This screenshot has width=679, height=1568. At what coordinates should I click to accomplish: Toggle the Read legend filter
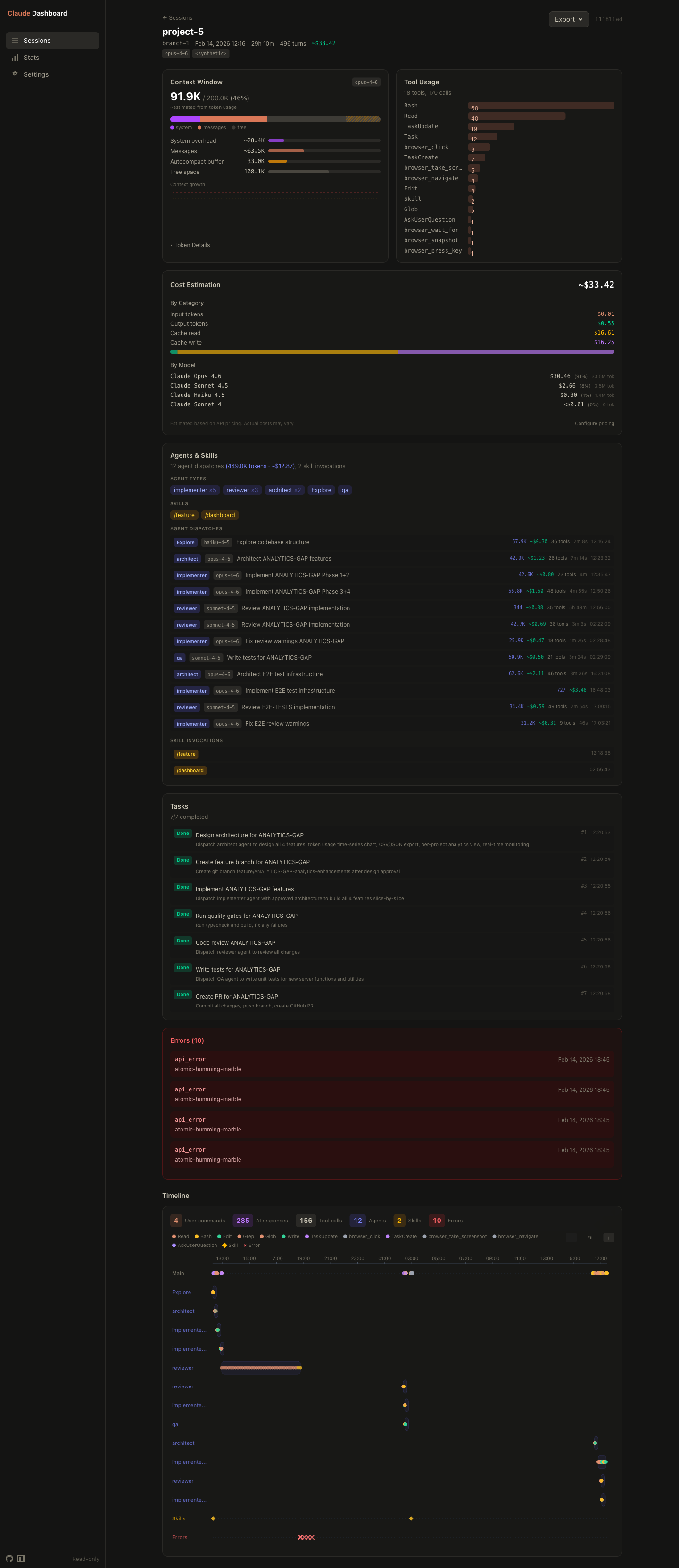pos(180,1236)
